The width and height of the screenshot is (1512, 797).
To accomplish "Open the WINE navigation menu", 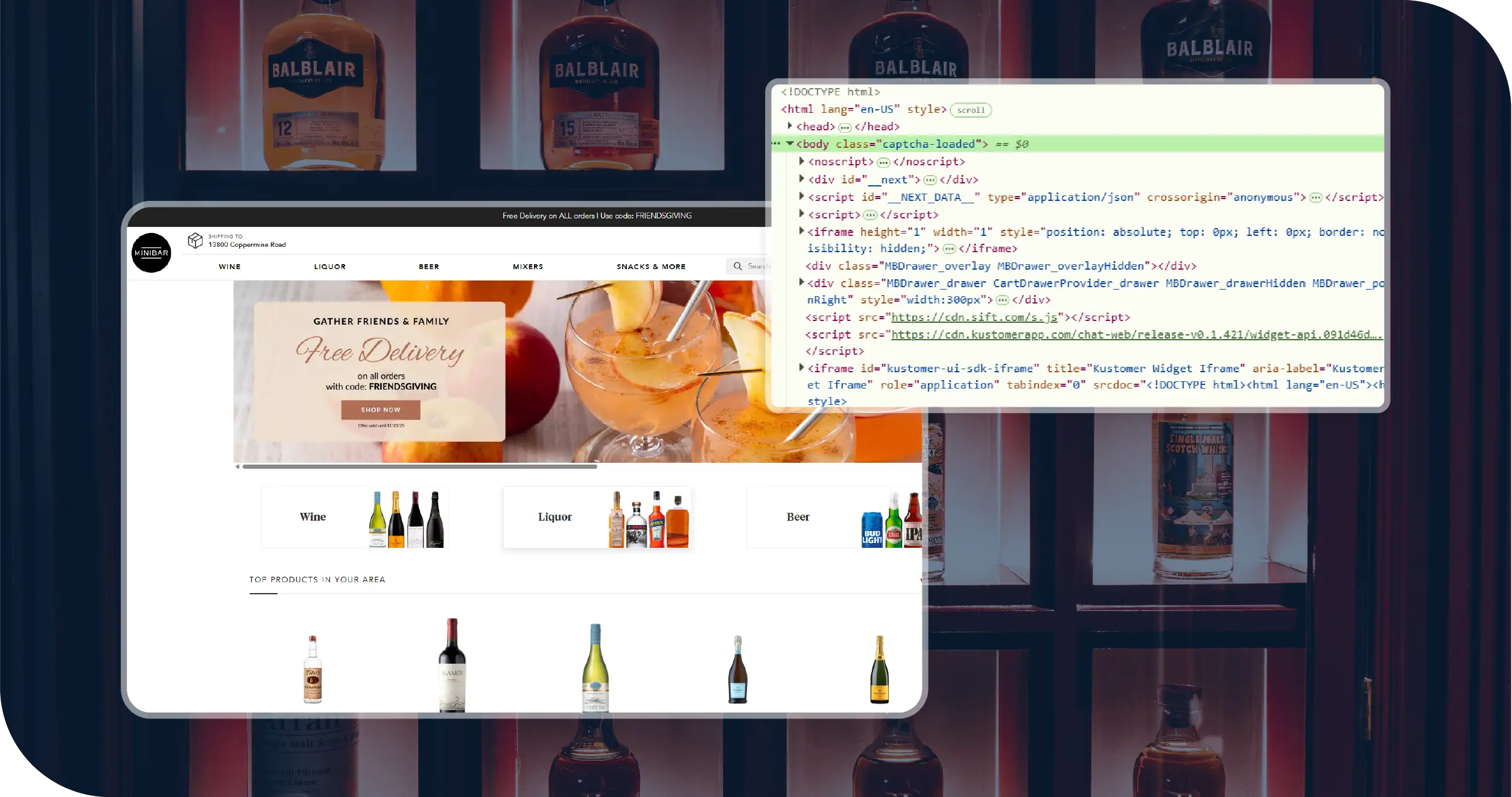I will click(x=229, y=267).
